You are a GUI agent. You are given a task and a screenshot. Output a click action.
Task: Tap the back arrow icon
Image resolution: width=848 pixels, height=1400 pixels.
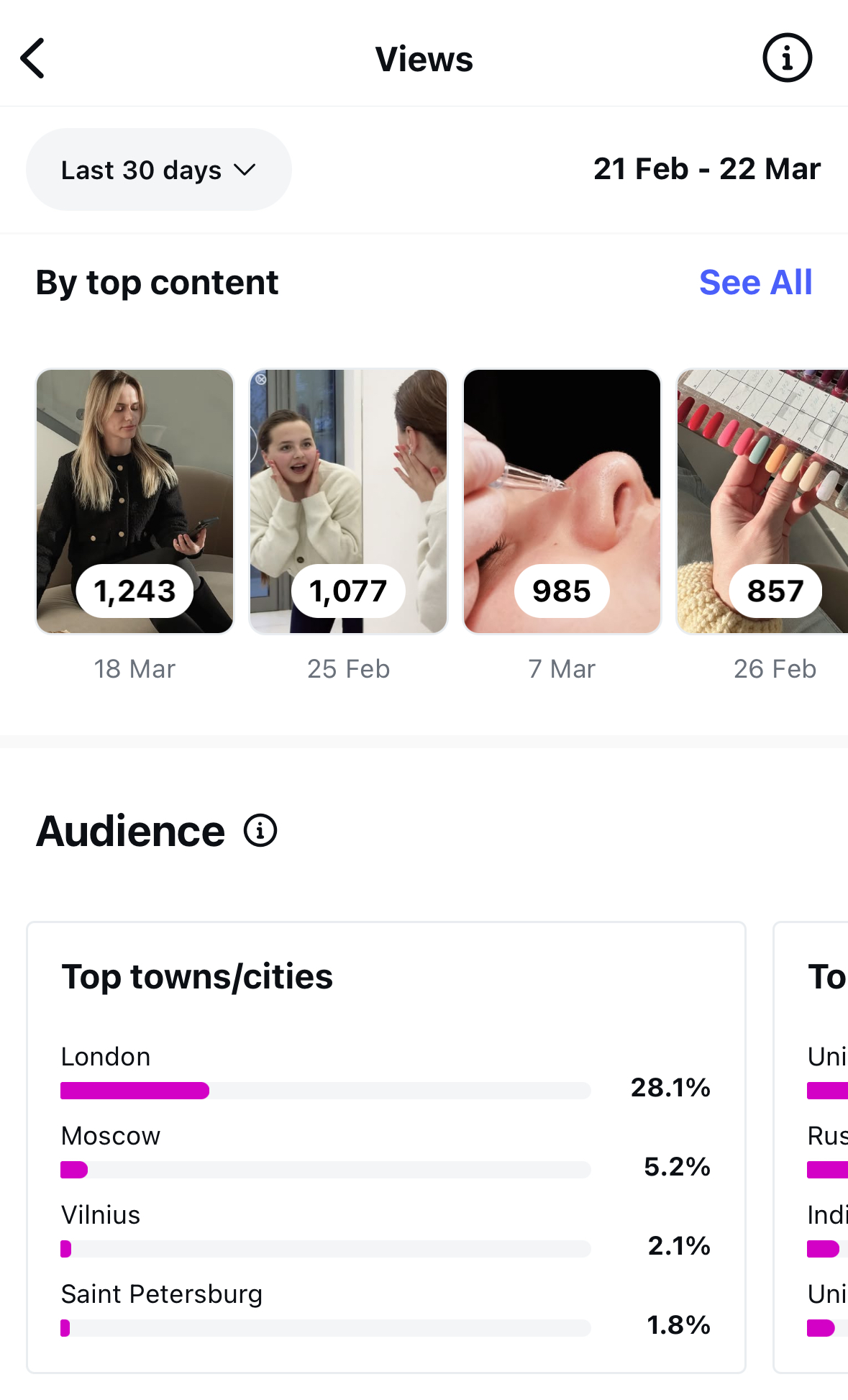pos(33,58)
